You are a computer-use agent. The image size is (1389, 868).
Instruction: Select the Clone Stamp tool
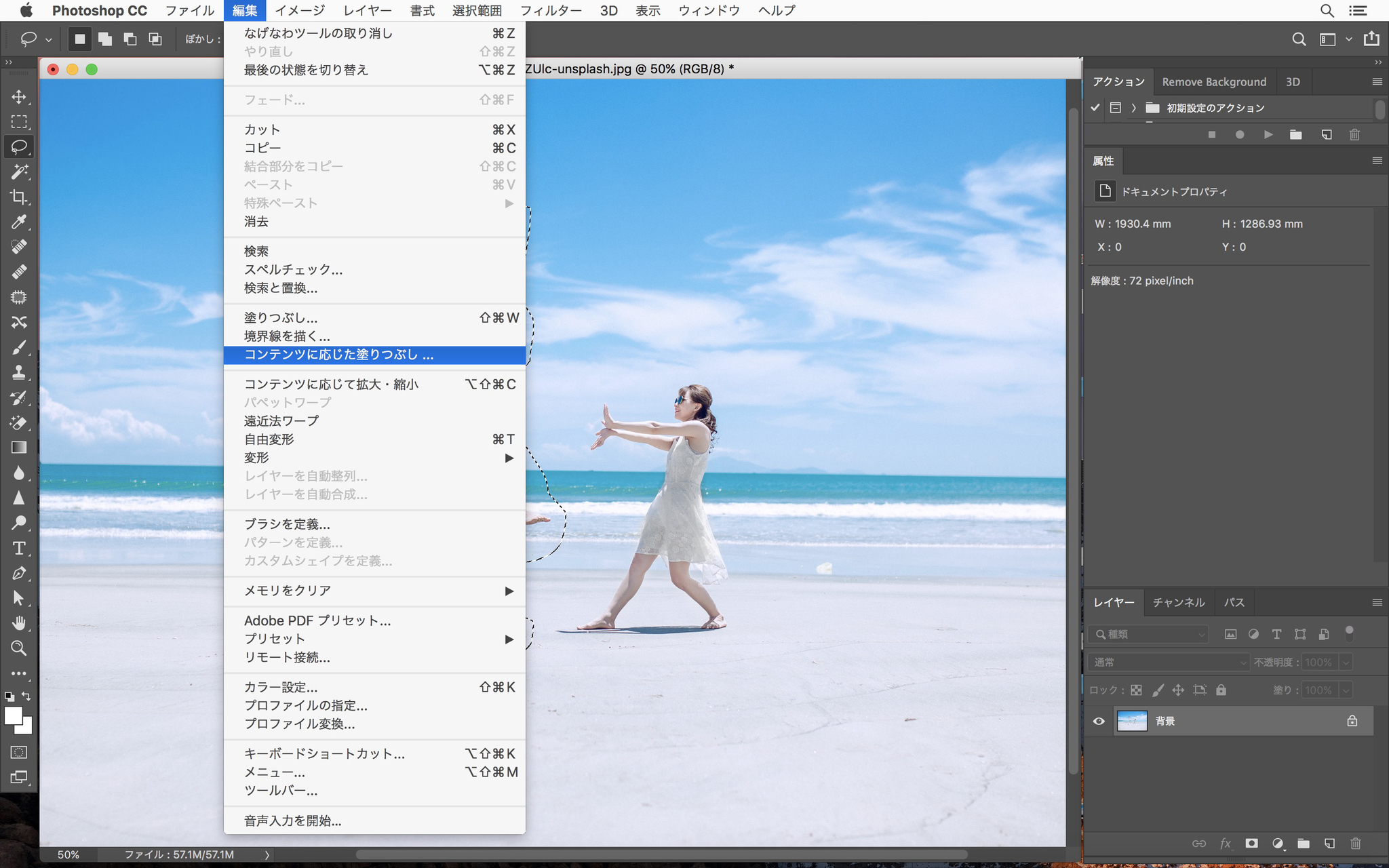18,373
